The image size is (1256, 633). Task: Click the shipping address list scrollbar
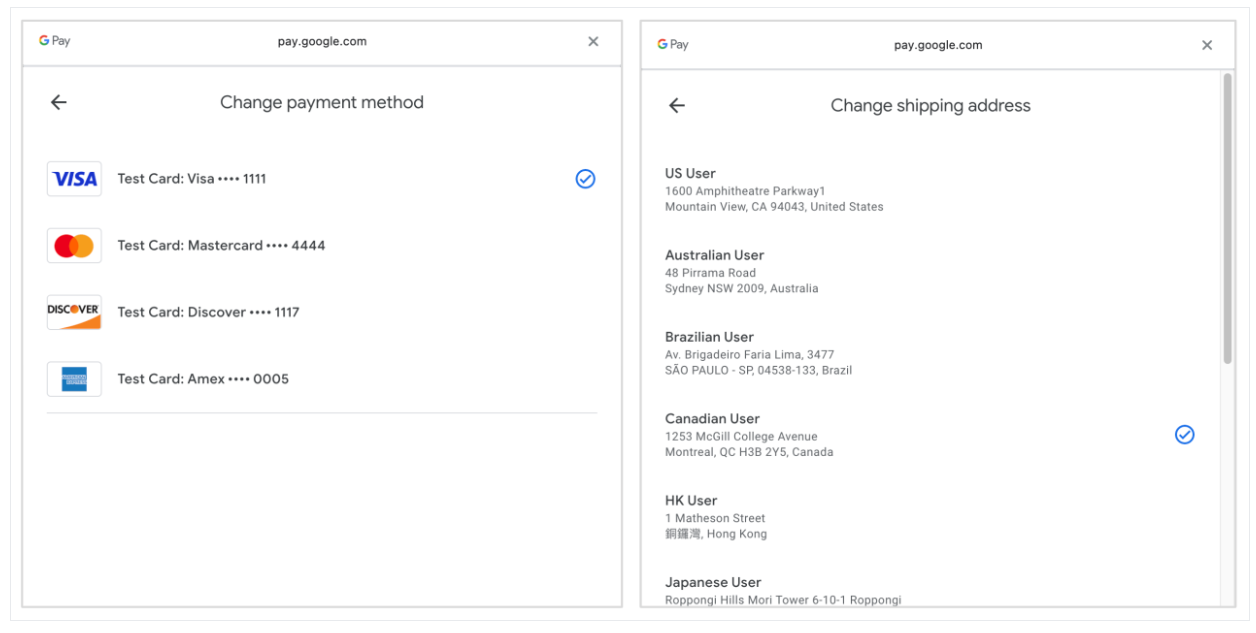coord(1227,220)
